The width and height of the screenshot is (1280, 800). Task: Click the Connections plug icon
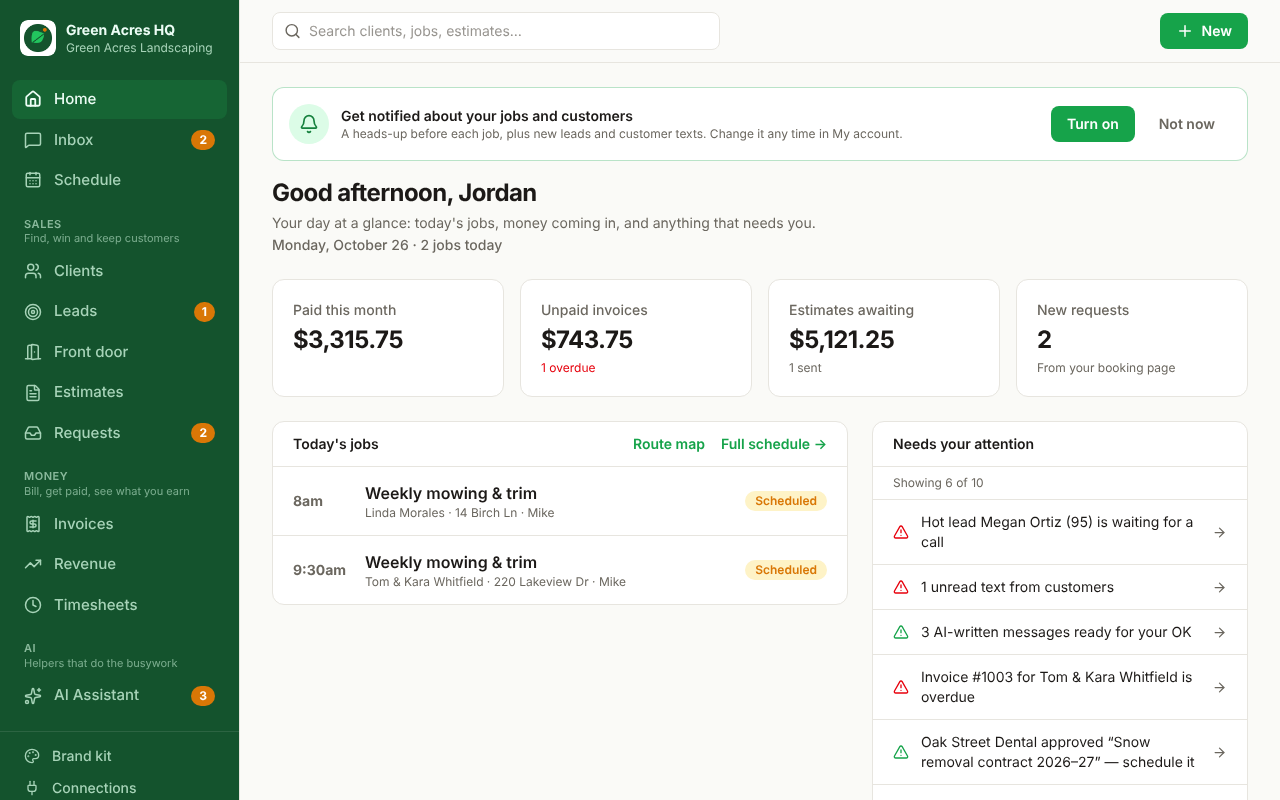32,788
